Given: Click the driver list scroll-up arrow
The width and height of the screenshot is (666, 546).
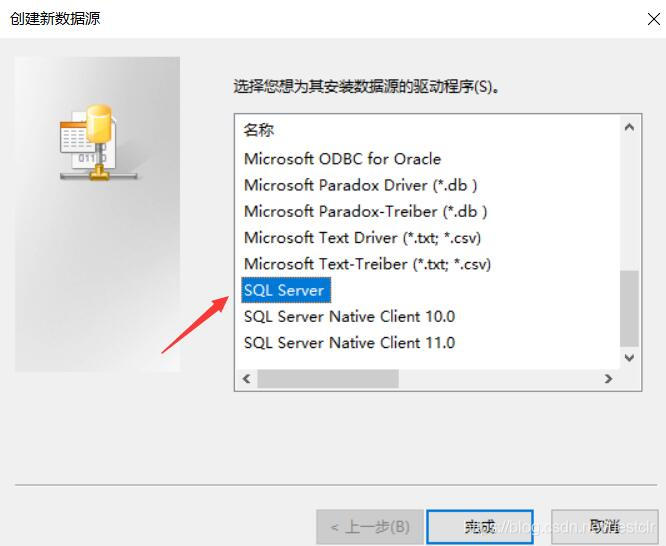Looking at the screenshot, I should click(629, 127).
